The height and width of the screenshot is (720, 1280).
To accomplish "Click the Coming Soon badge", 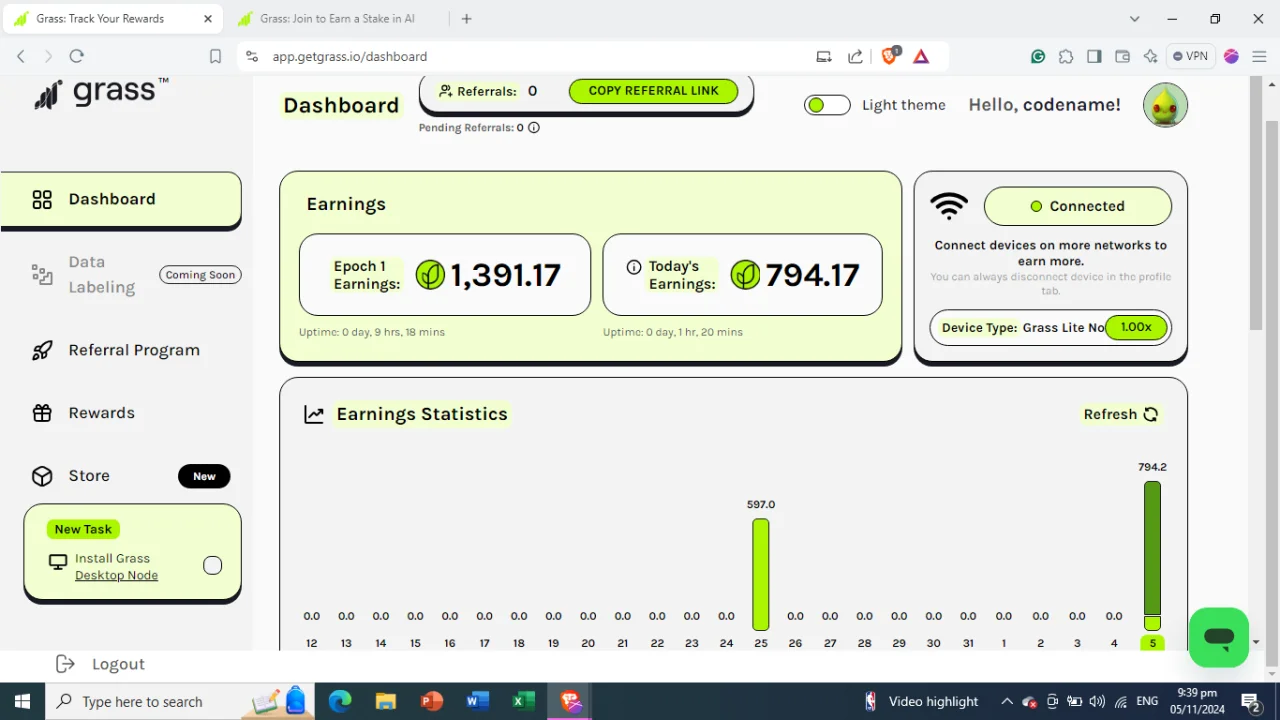I will 200,275.
